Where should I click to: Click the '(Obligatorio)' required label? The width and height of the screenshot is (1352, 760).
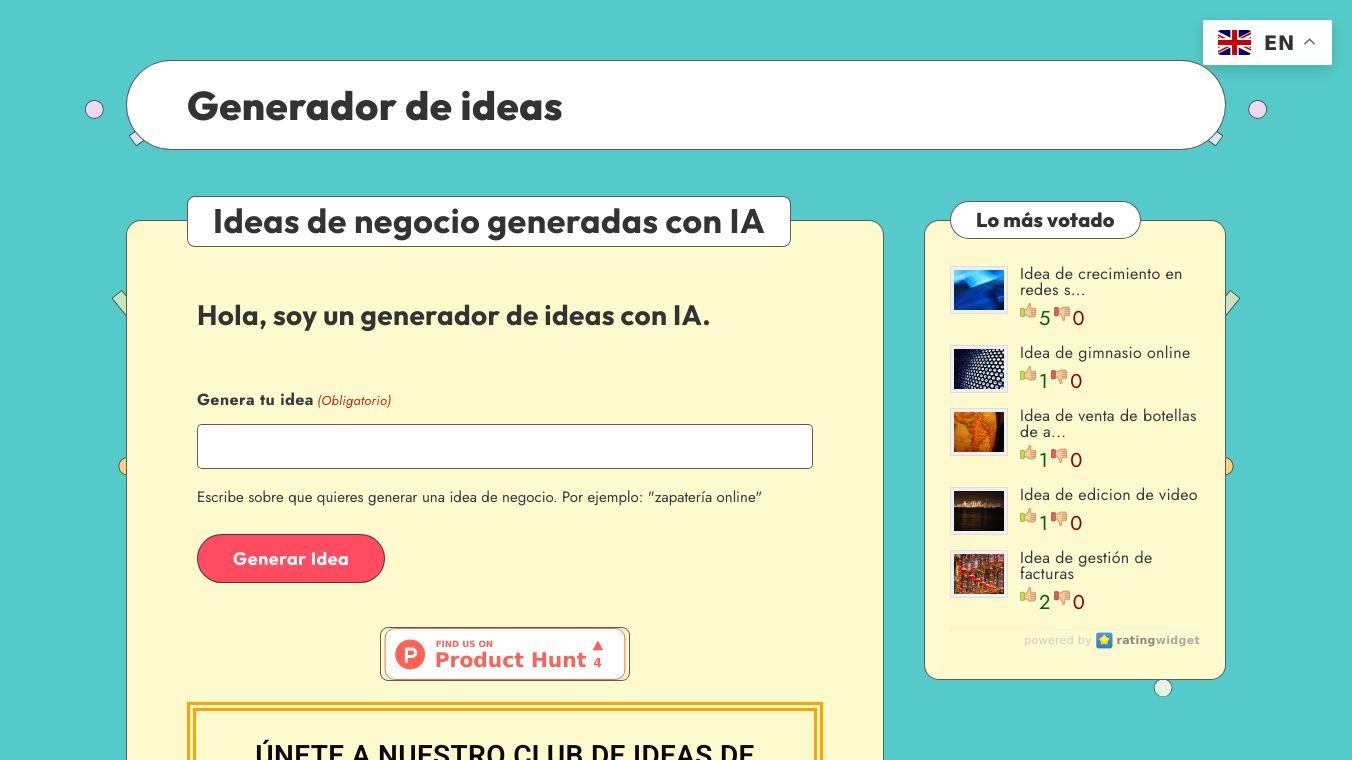coord(354,401)
